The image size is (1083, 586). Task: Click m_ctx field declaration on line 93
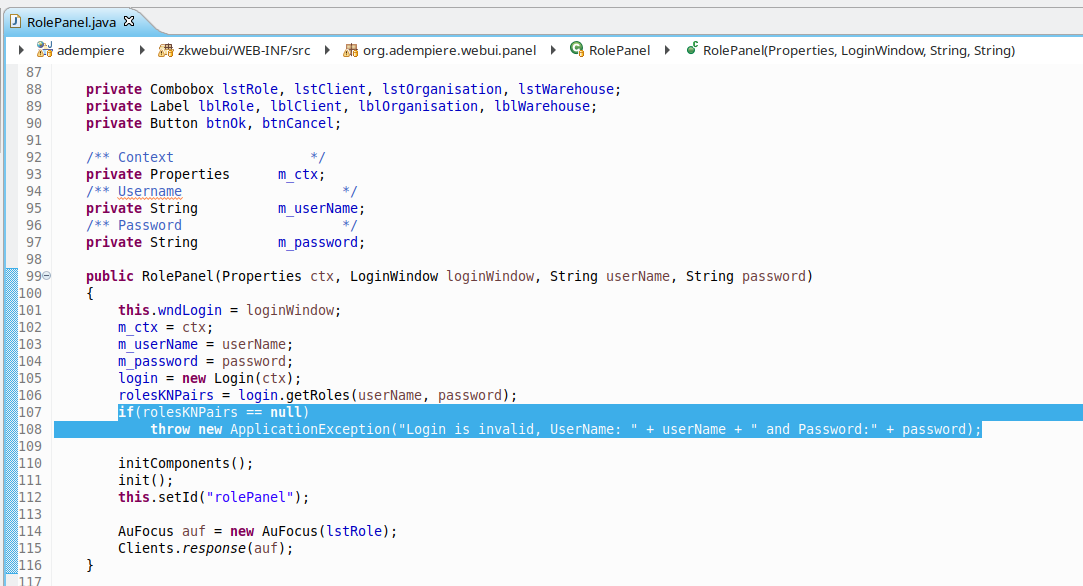(x=298, y=174)
